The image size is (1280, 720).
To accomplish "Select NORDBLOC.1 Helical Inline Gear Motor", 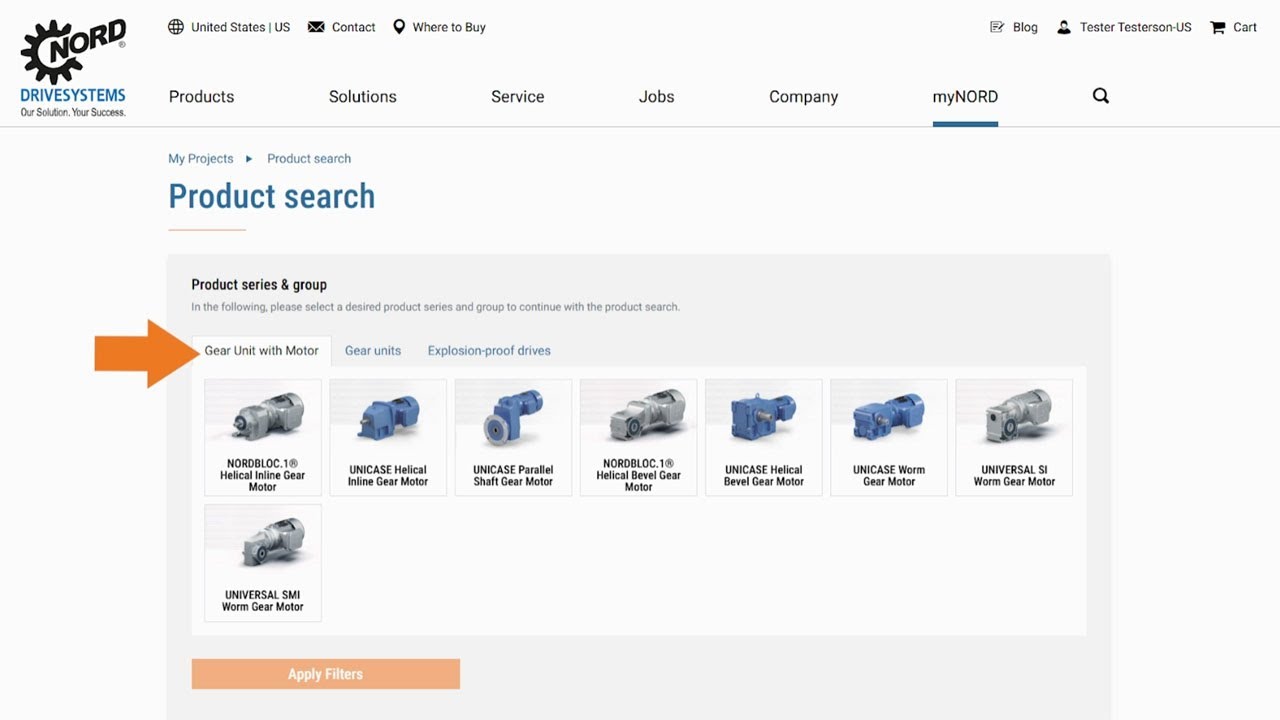I will pos(263,437).
